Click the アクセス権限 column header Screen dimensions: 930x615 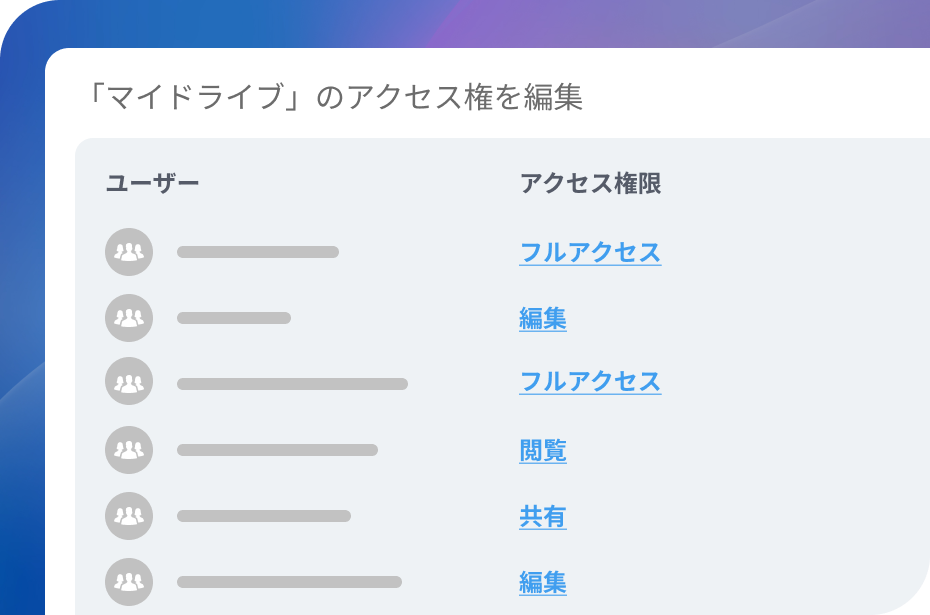[x=590, y=184]
